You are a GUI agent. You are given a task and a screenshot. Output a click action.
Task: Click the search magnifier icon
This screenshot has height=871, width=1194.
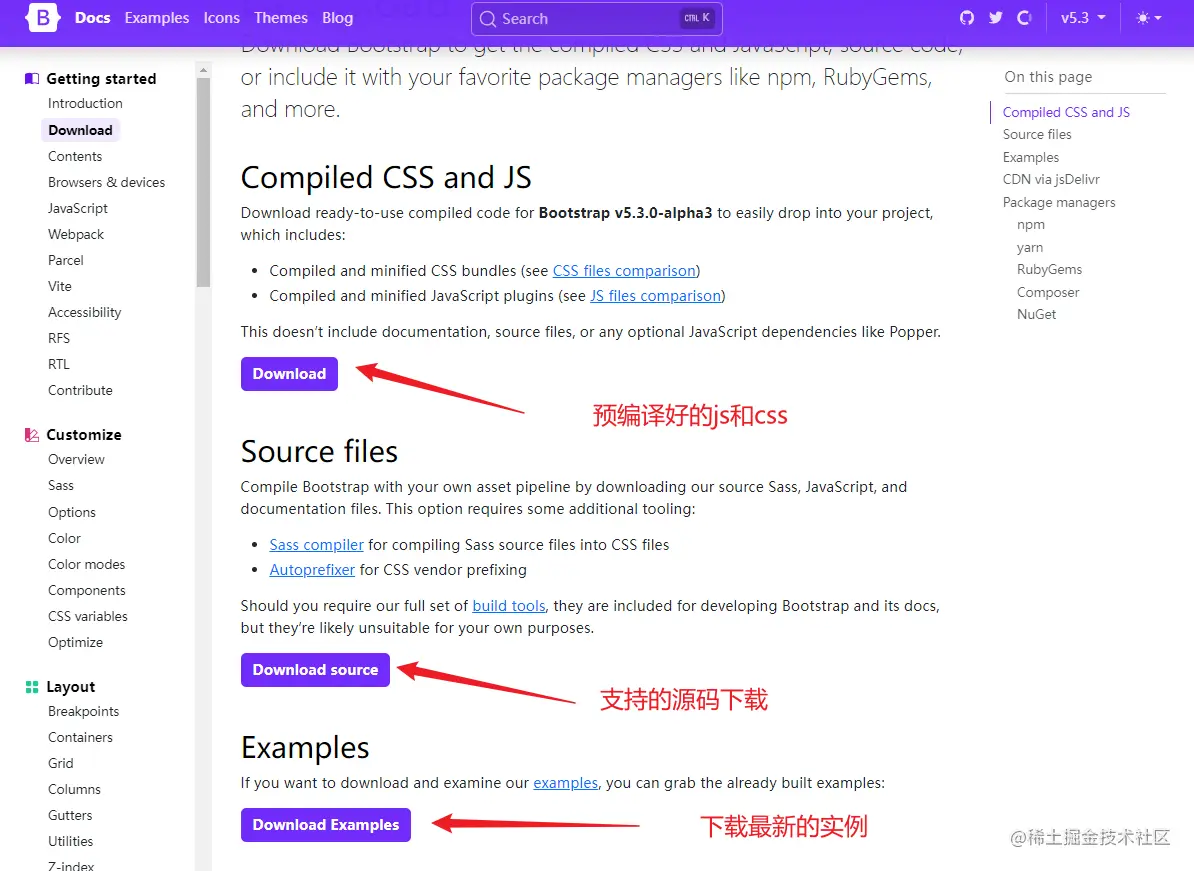point(487,18)
